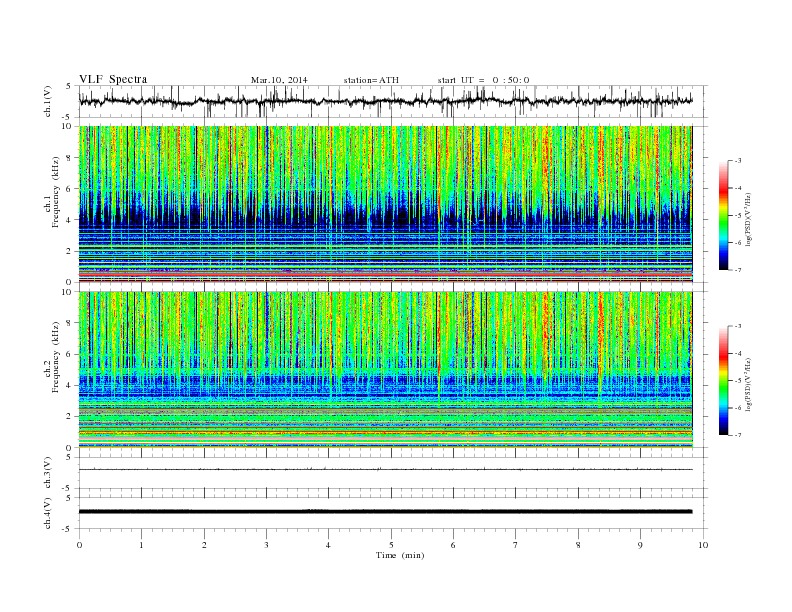Click the ch.4 thick waveform trace

385,512
